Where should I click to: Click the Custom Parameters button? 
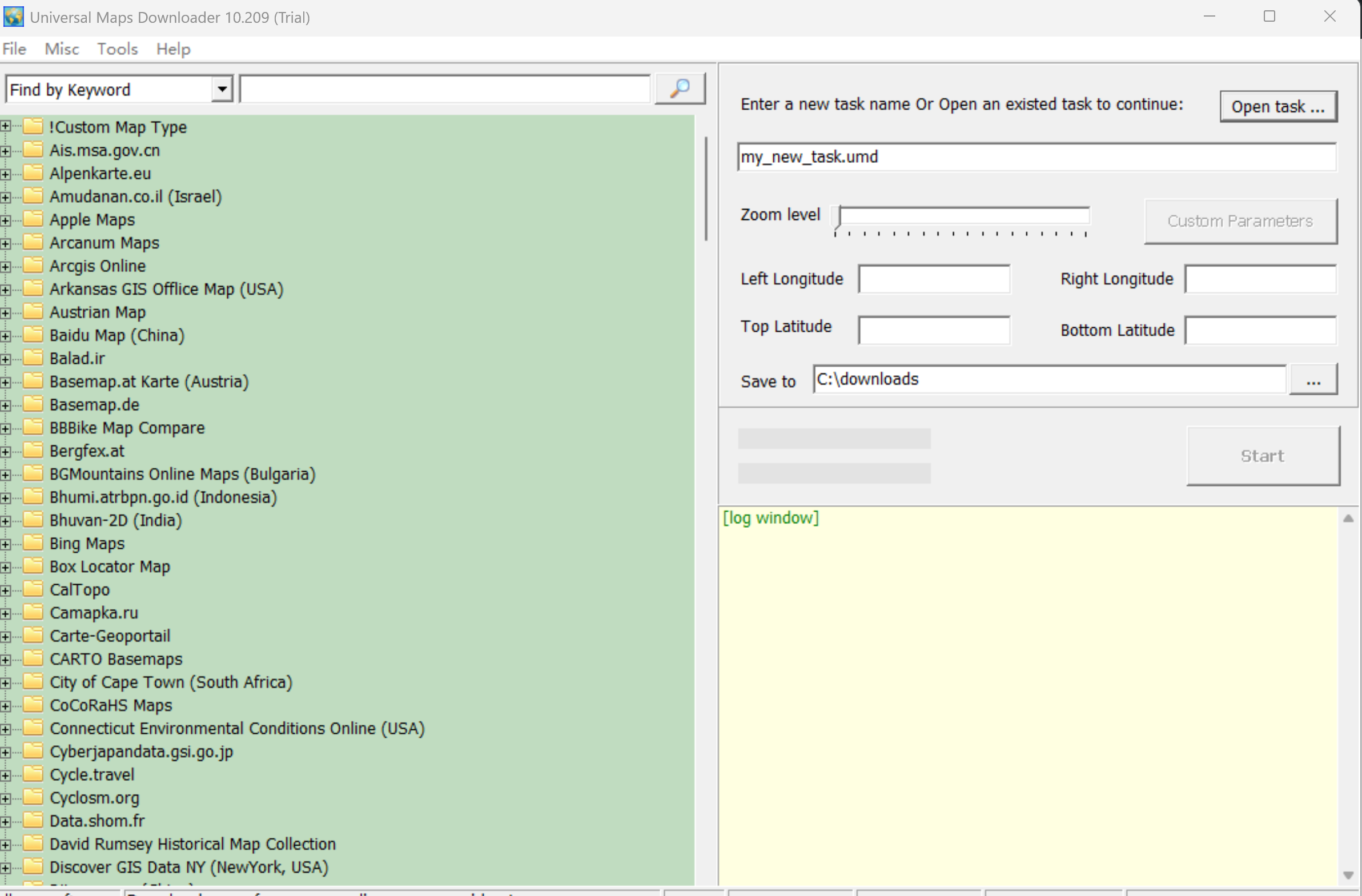1241,221
